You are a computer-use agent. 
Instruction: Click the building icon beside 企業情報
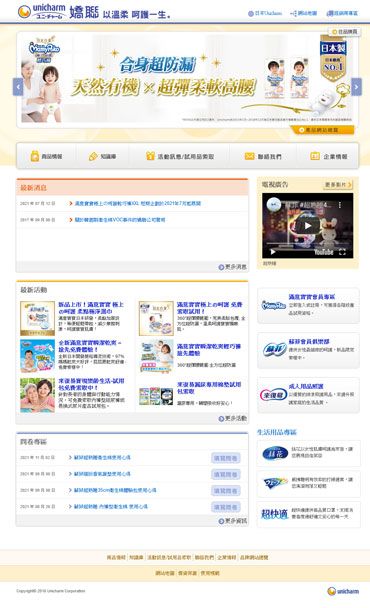tap(315, 156)
